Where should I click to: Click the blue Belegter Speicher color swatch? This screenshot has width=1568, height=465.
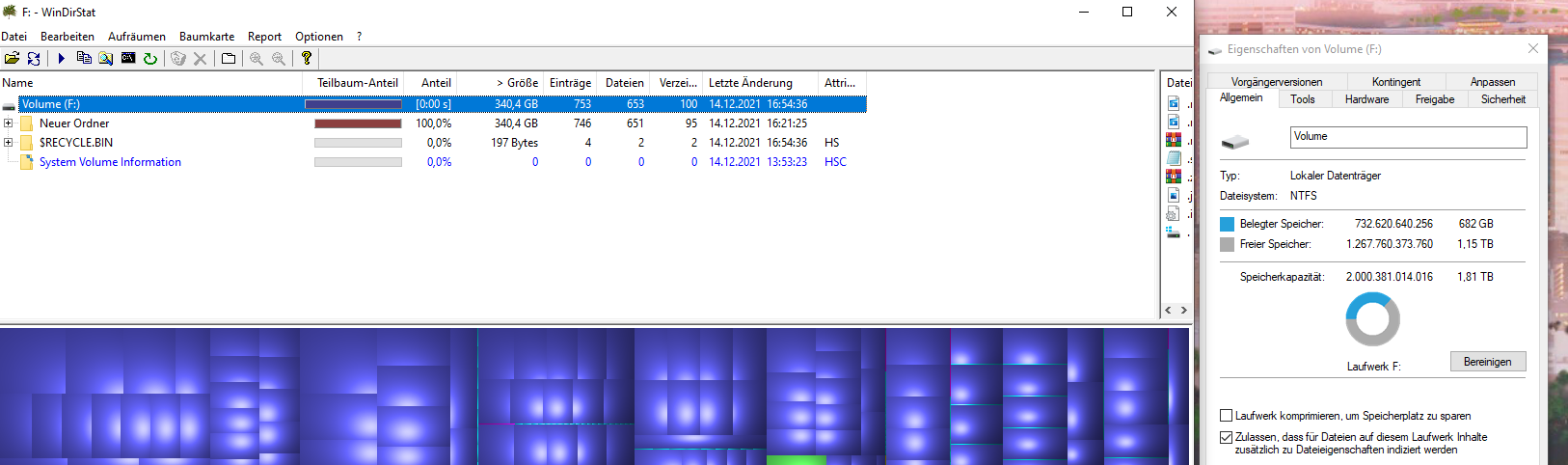(x=1227, y=224)
